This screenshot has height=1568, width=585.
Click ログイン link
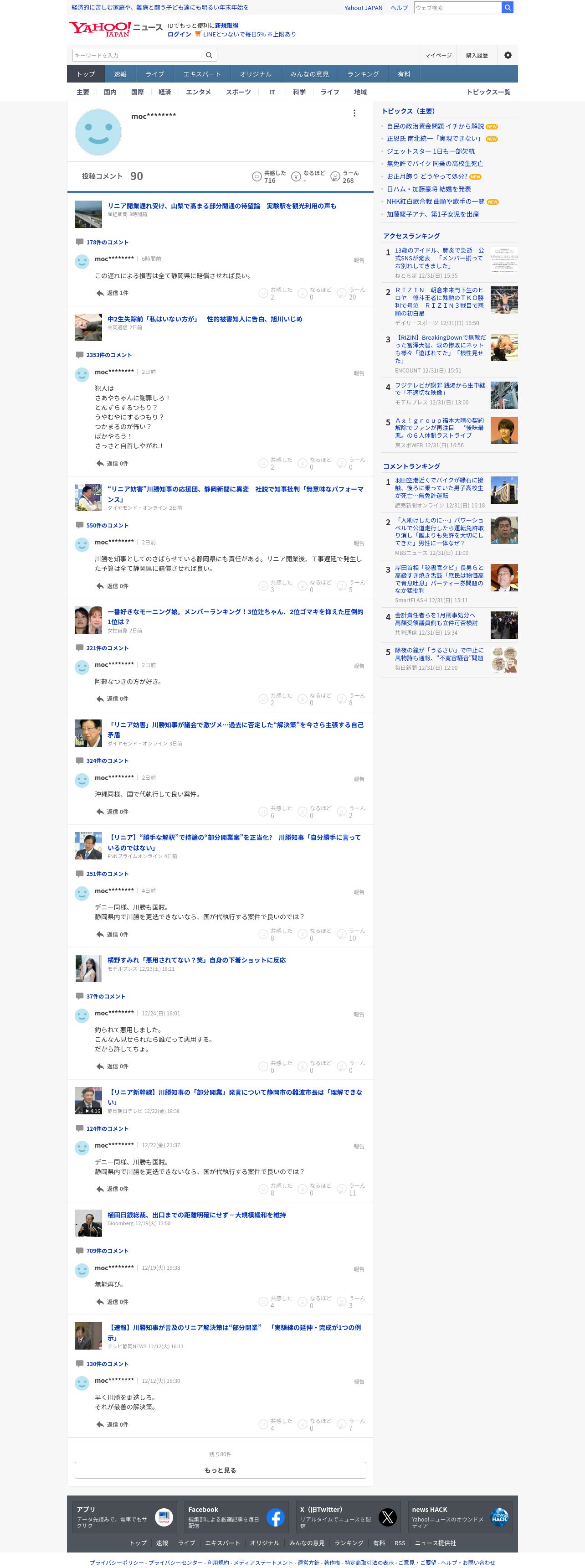point(180,34)
